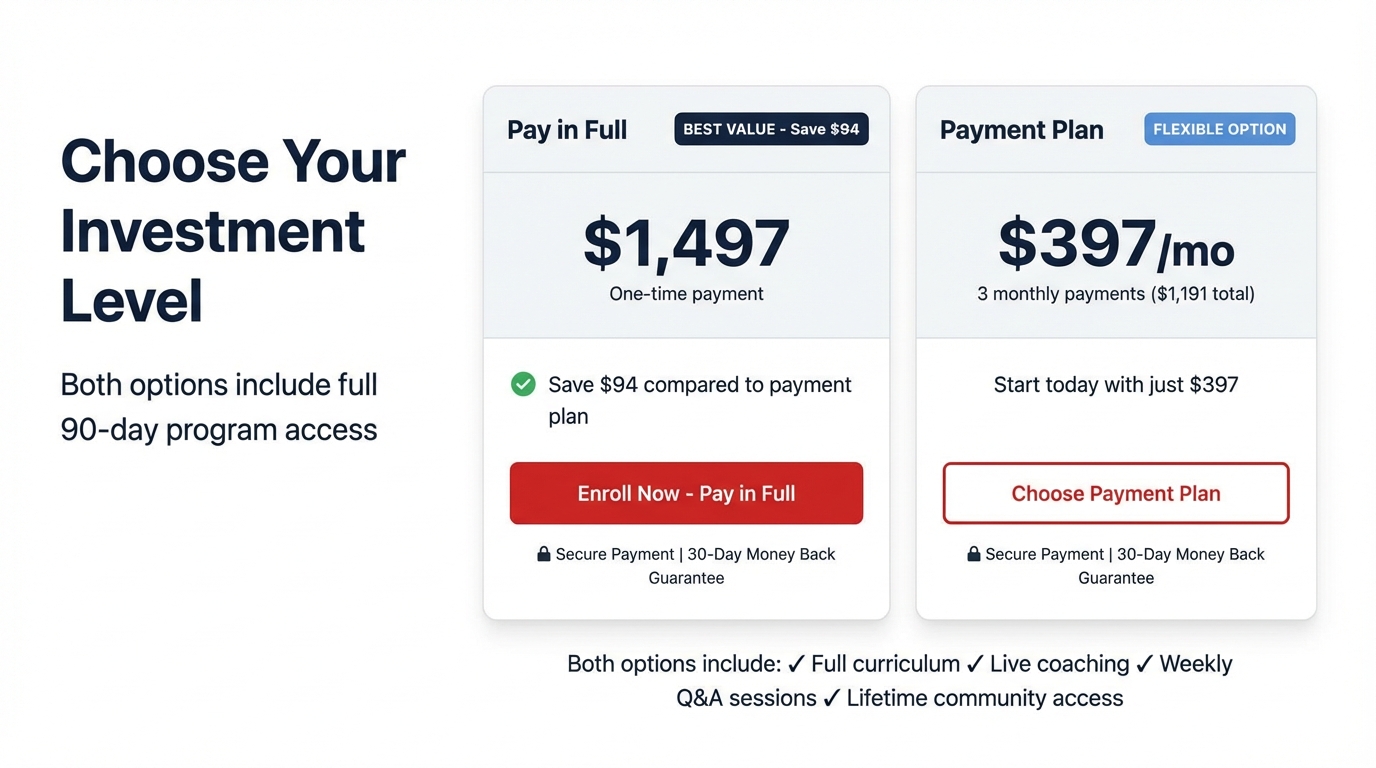This screenshot has width=1376, height=768.
Task: Select the Choose Payment Plan button
Action: pyautogui.click(x=1115, y=493)
